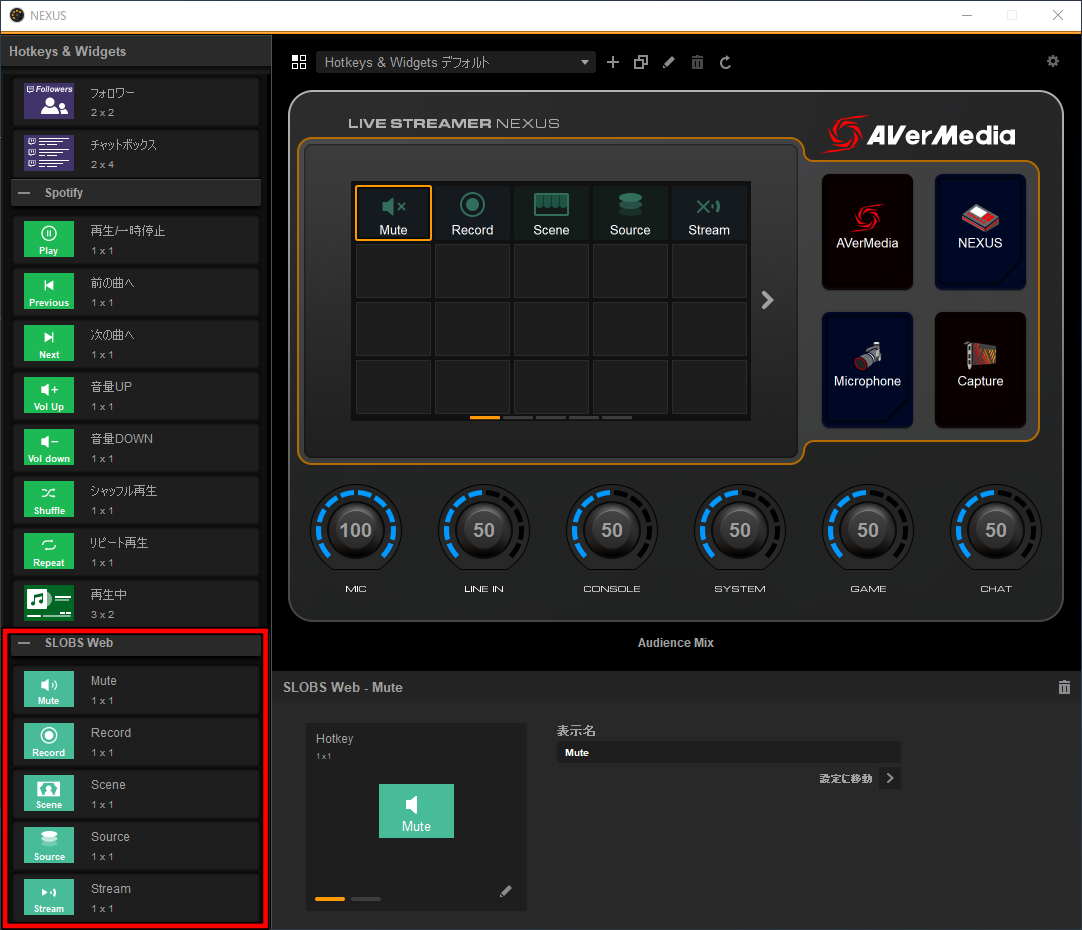Click the CHAT volume knob
This screenshot has height=930, width=1082.
coord(996,530)
